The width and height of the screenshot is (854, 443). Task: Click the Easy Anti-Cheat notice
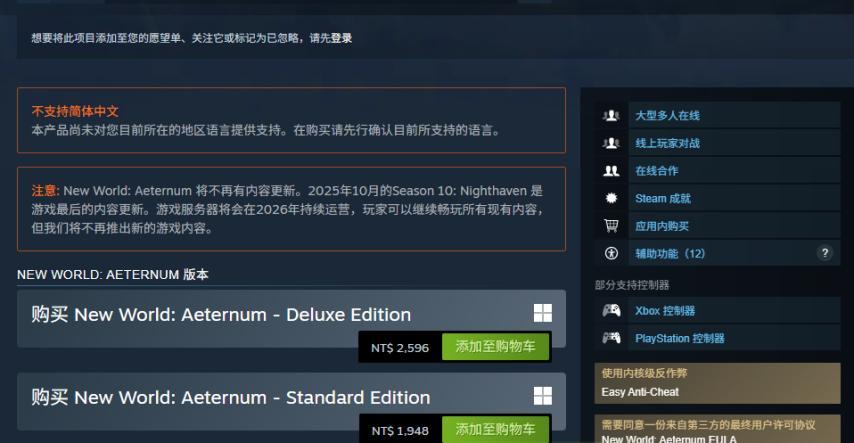pyautogui.click(x=717, y=384)
